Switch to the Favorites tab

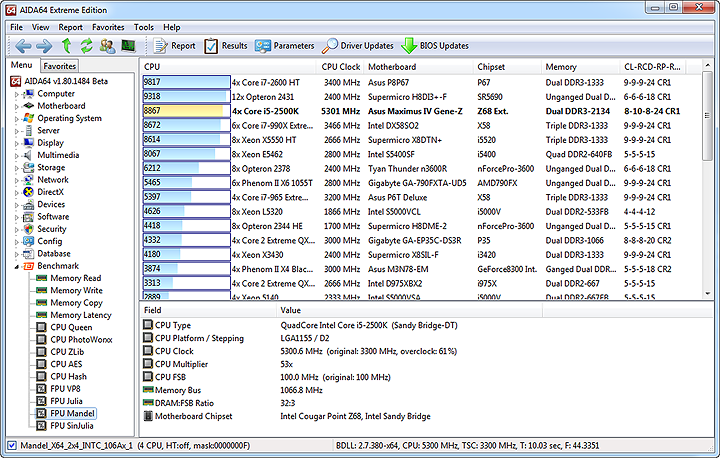59,66
